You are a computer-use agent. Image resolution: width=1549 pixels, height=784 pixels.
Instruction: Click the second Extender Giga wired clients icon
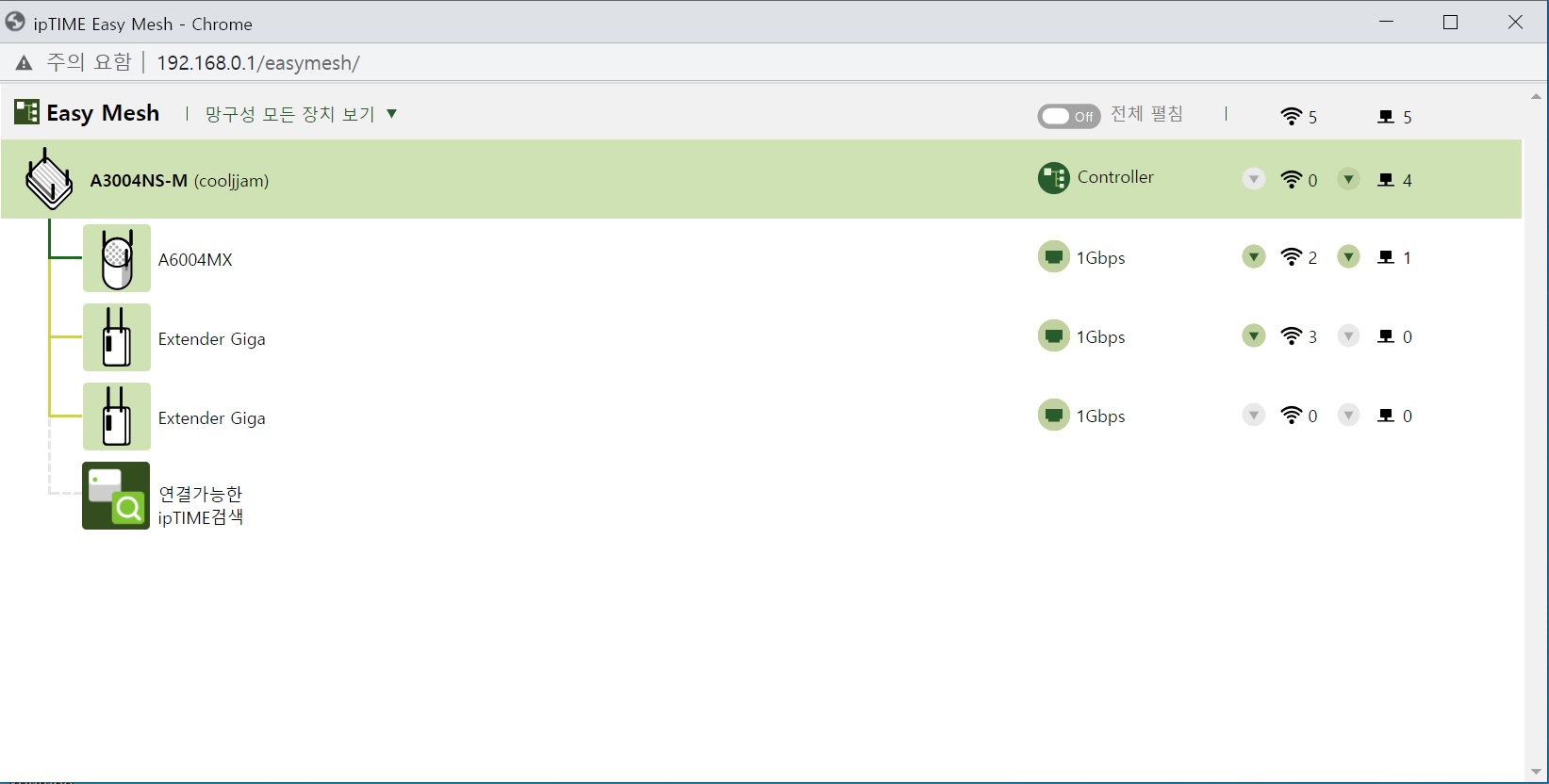(x=1386, y=416)
